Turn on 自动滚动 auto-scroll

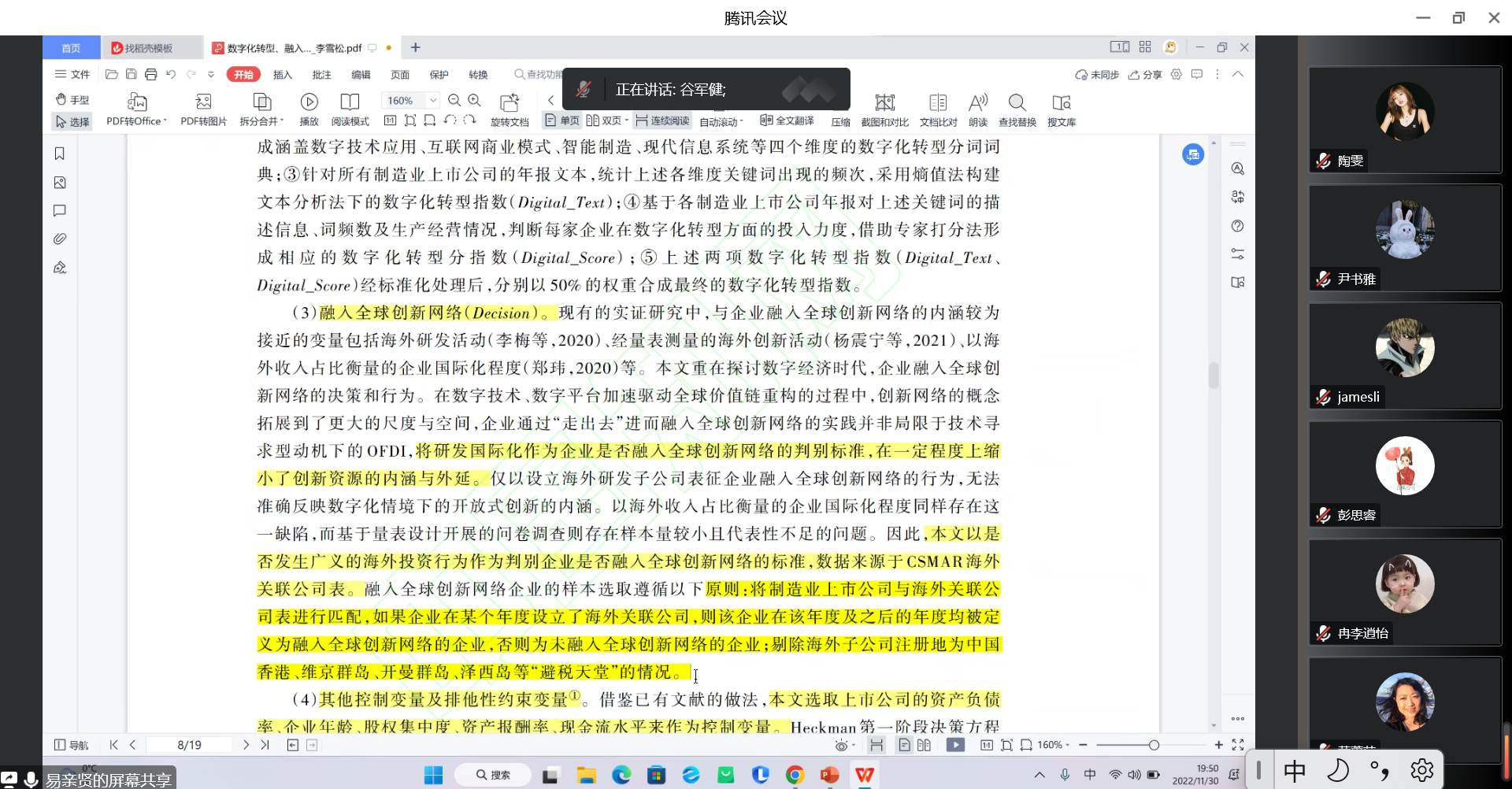tap(719, 120)
